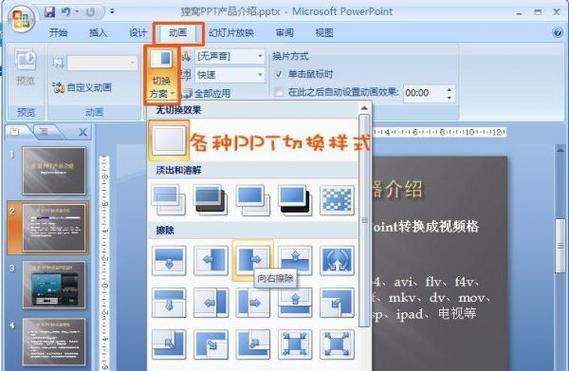
Task: Pick the no transition thumbnail
Action: 169,140
